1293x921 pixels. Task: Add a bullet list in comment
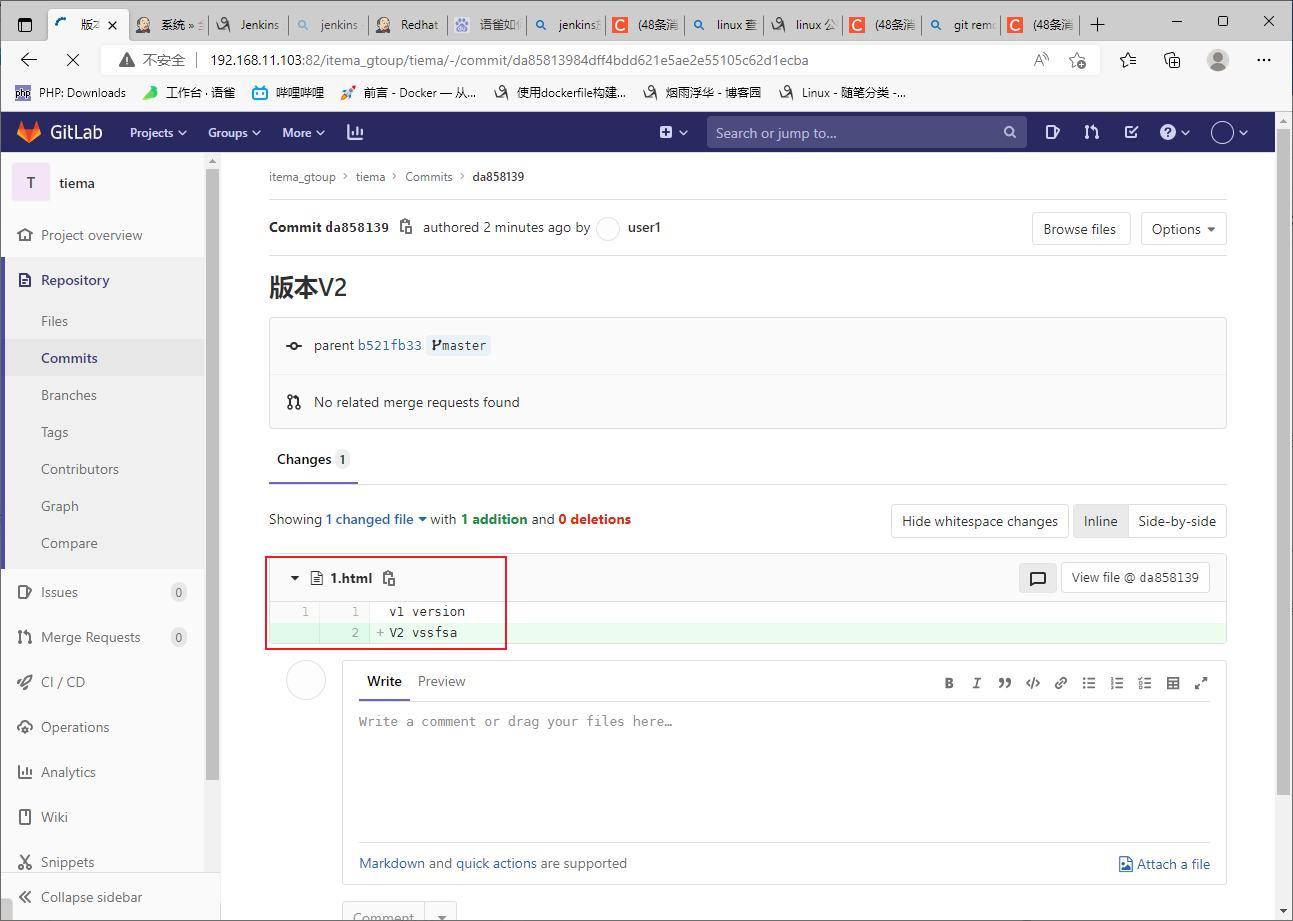1089,684
